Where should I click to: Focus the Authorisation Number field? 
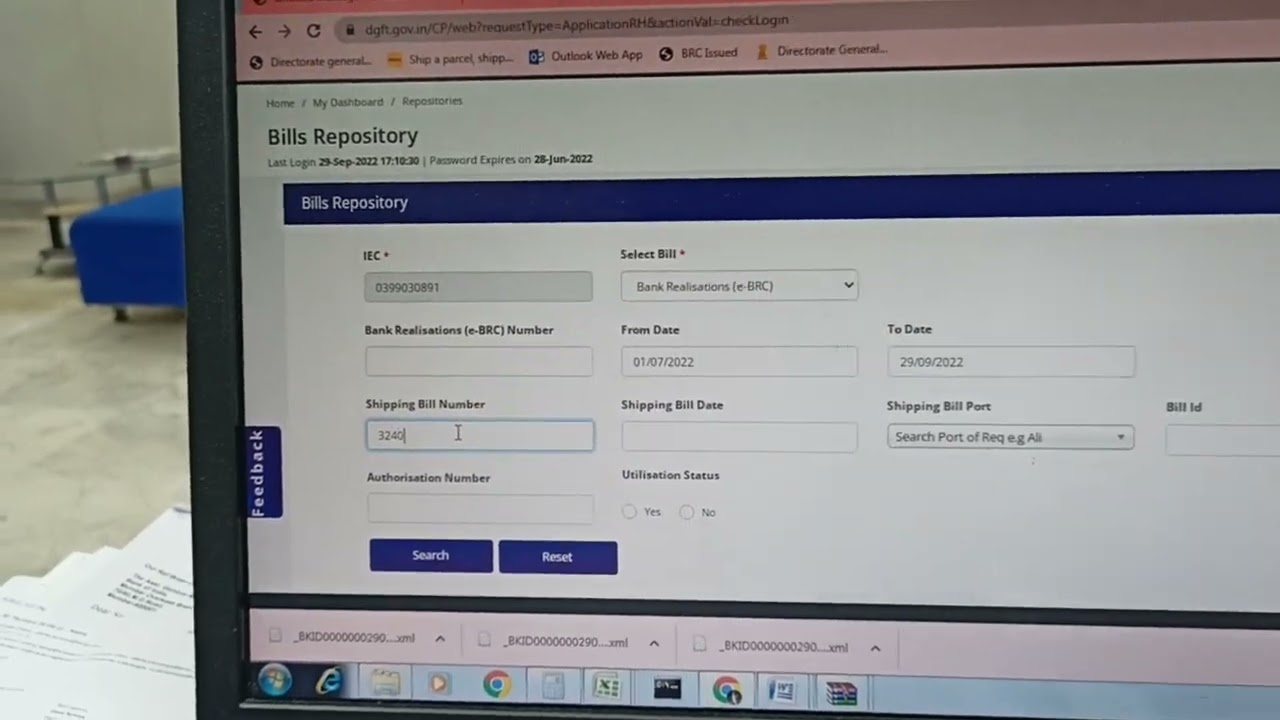tap(480, 509)
